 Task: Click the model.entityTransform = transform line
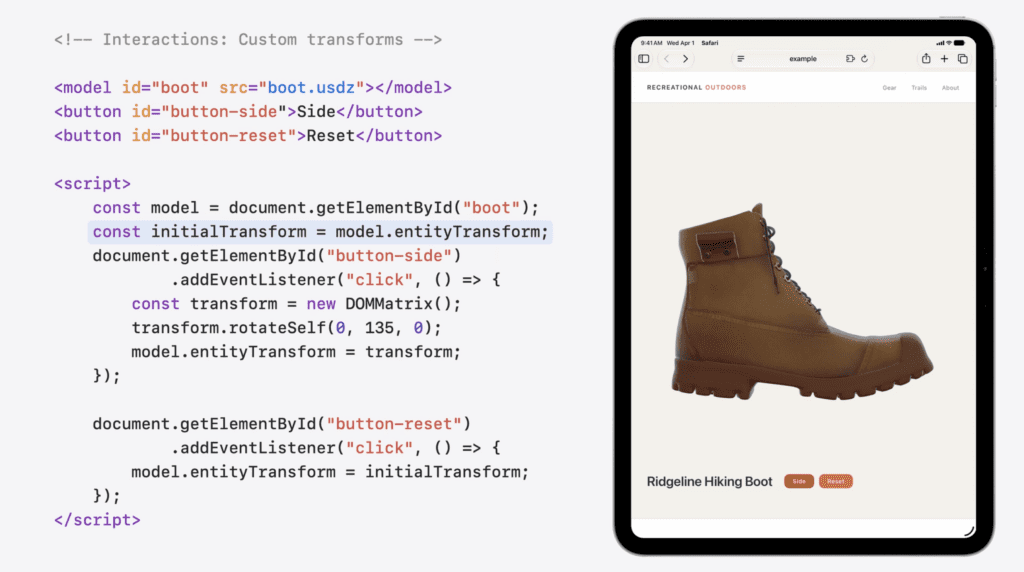coord(296,352)
